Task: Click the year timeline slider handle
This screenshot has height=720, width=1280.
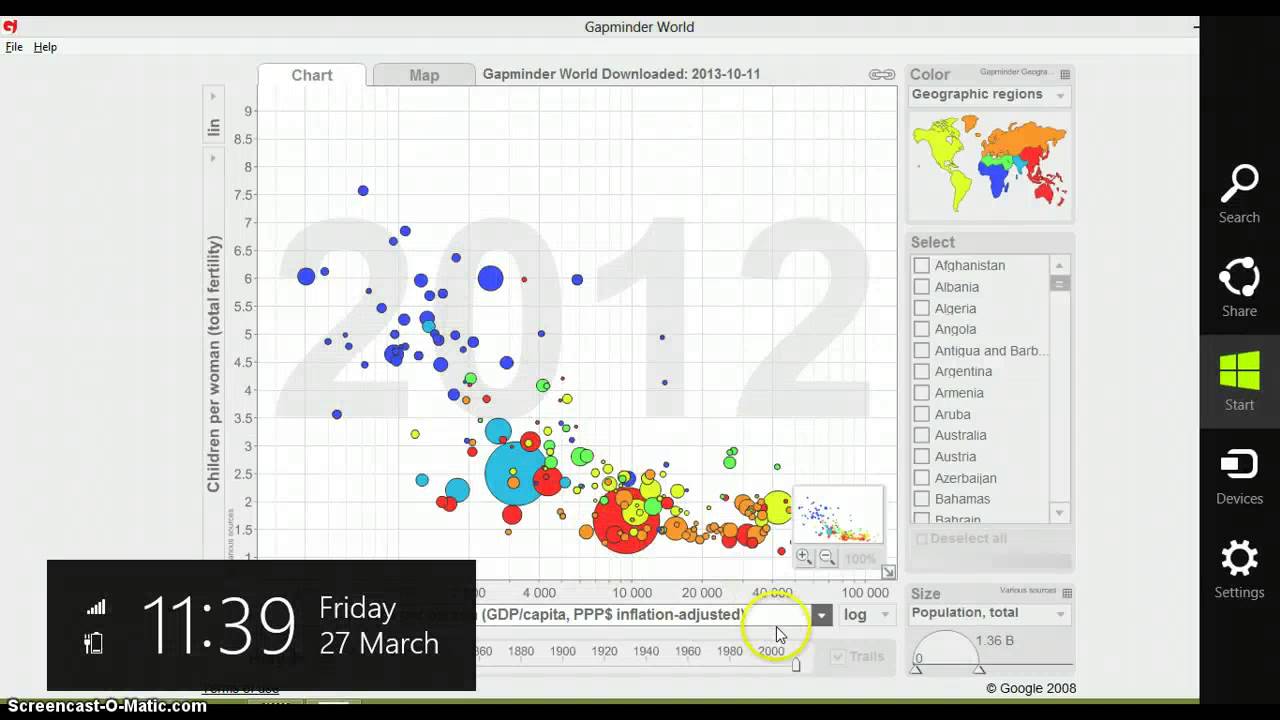Action: pyautogui.click(x=796, y=664)
